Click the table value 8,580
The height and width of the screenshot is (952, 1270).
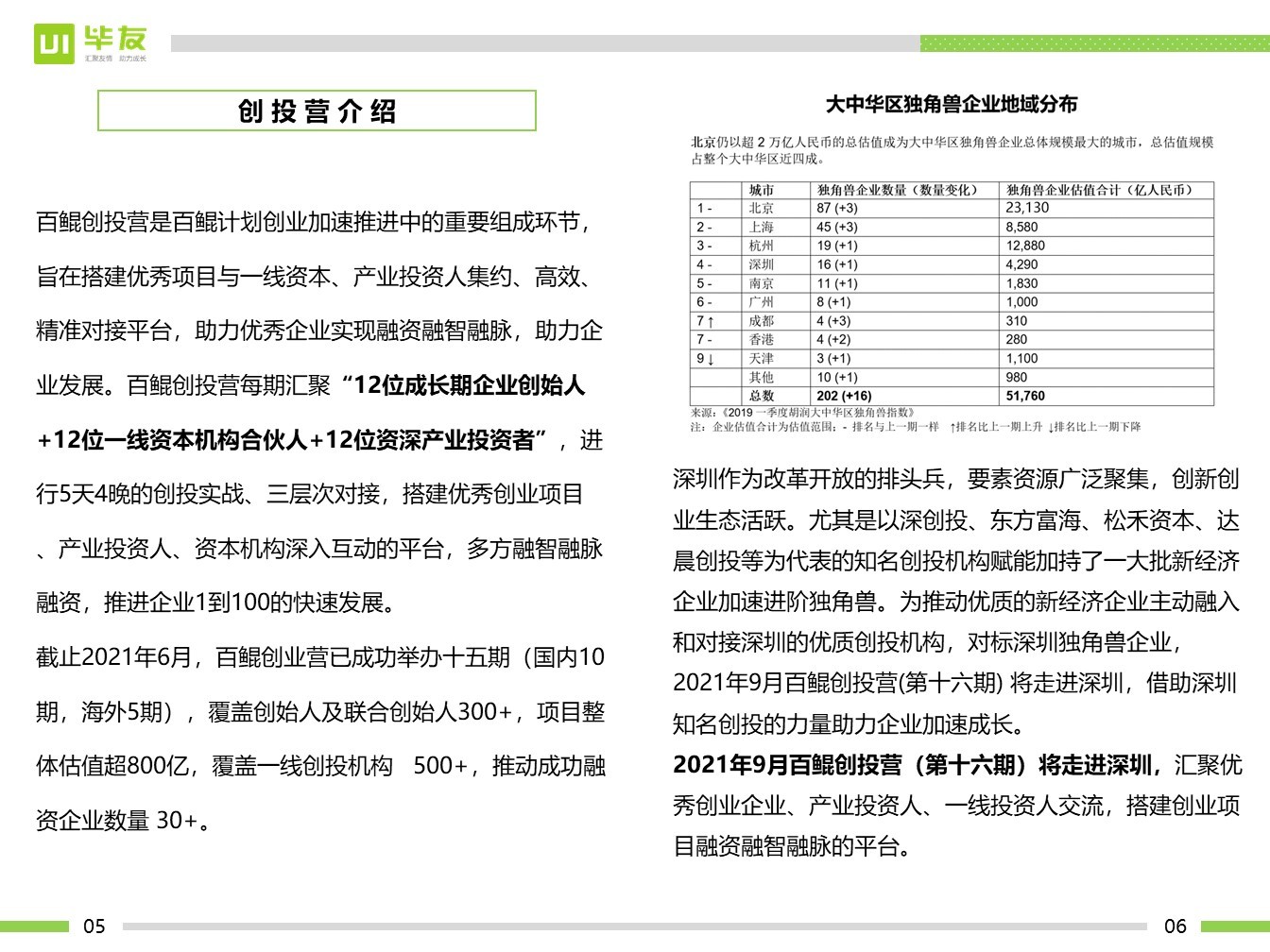pos(1021,227)
